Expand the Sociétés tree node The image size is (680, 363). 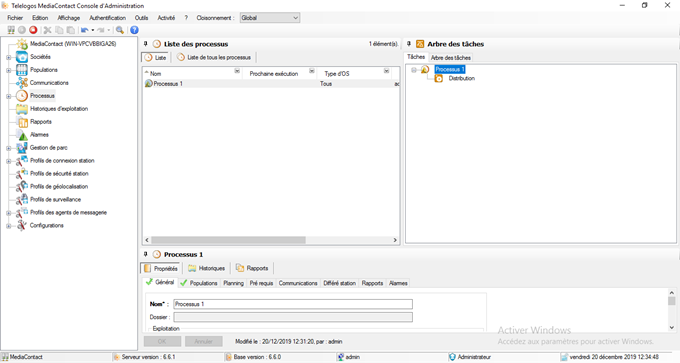[9, 57]
